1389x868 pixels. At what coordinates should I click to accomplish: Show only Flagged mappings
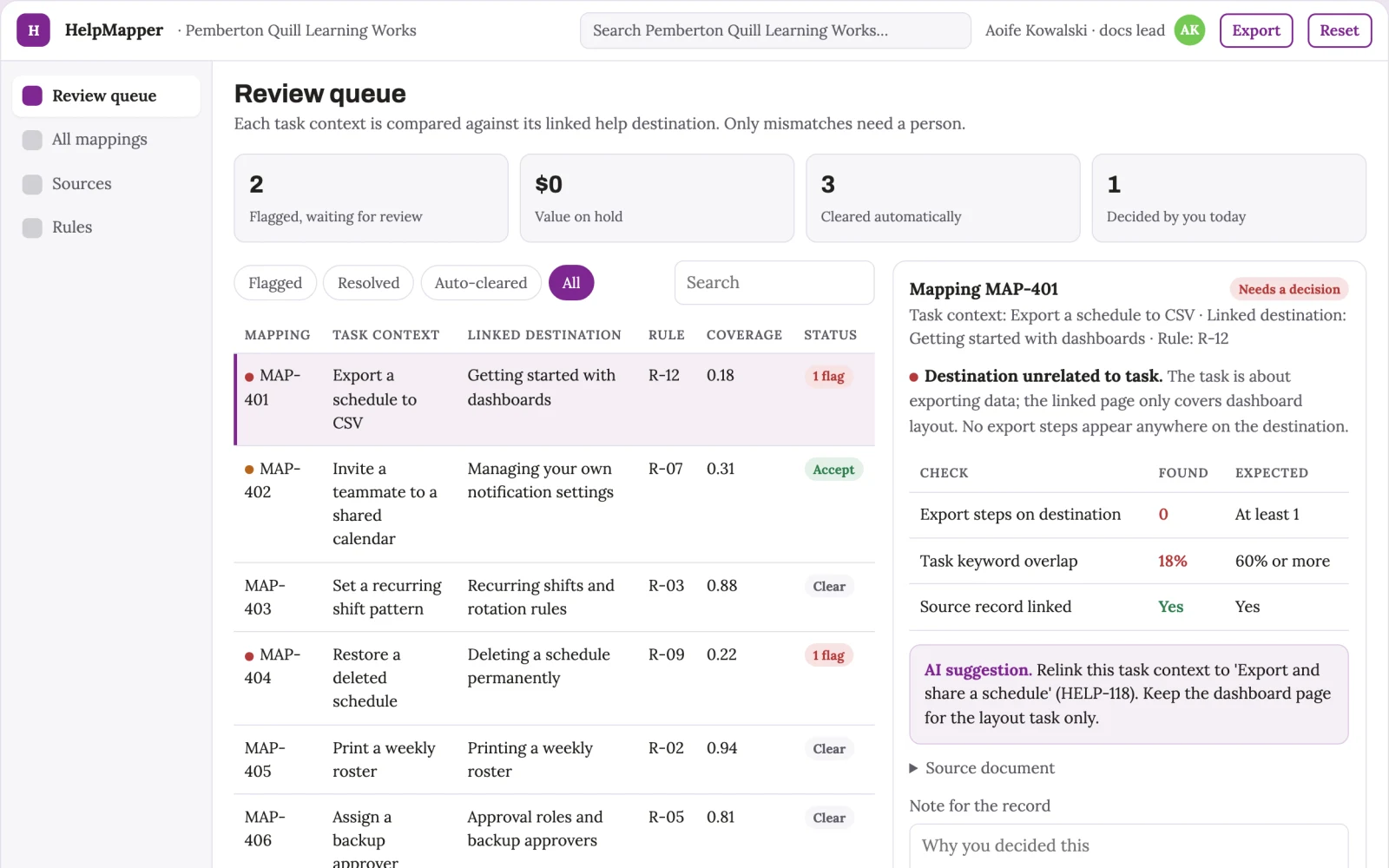point(275,283)
